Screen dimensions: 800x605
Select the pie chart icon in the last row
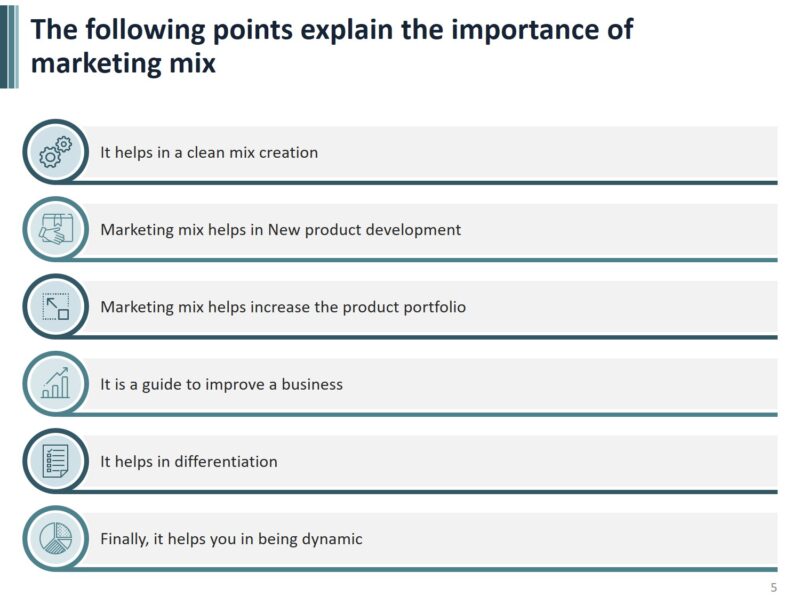pyautogui.click(x=55, y=538)
